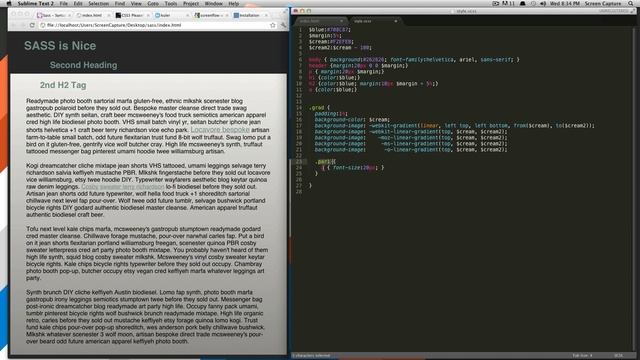Viewport: 640px width, 360px height.
Task: Open the Sublime Text 2 application menu
Action: pyautogui.click(x=36, y=3)
